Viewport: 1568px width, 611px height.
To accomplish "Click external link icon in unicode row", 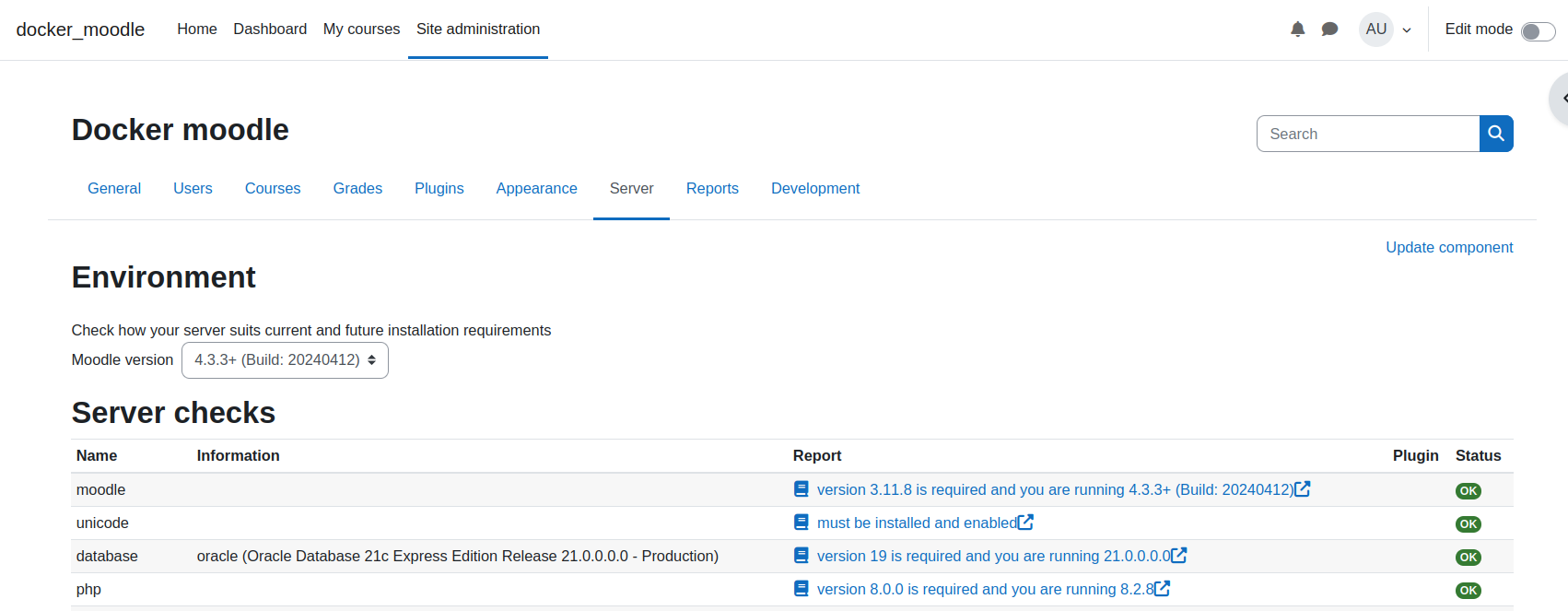I will click(x=1025, y=523).
